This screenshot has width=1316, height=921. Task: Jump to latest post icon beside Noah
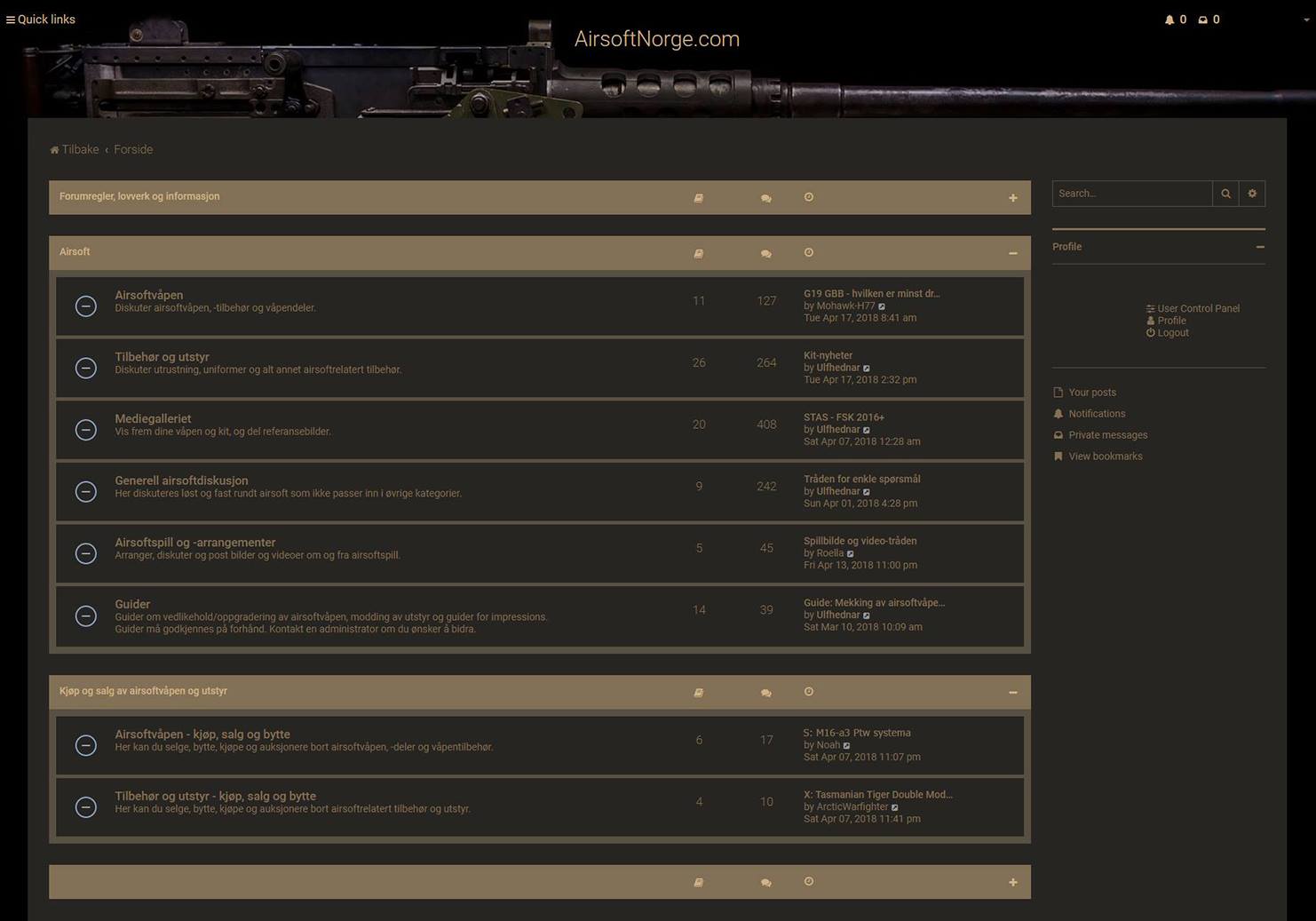846,746
